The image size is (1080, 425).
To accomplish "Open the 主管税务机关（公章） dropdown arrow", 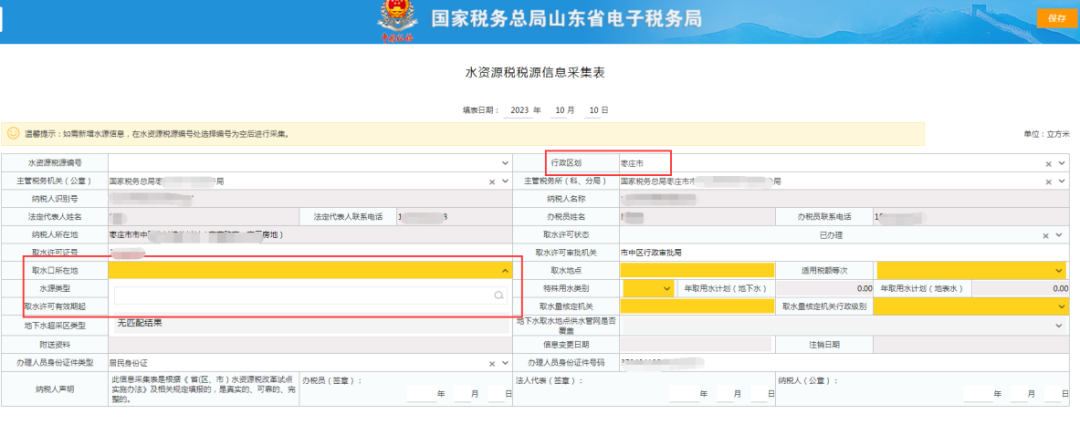I will (505, 182).
